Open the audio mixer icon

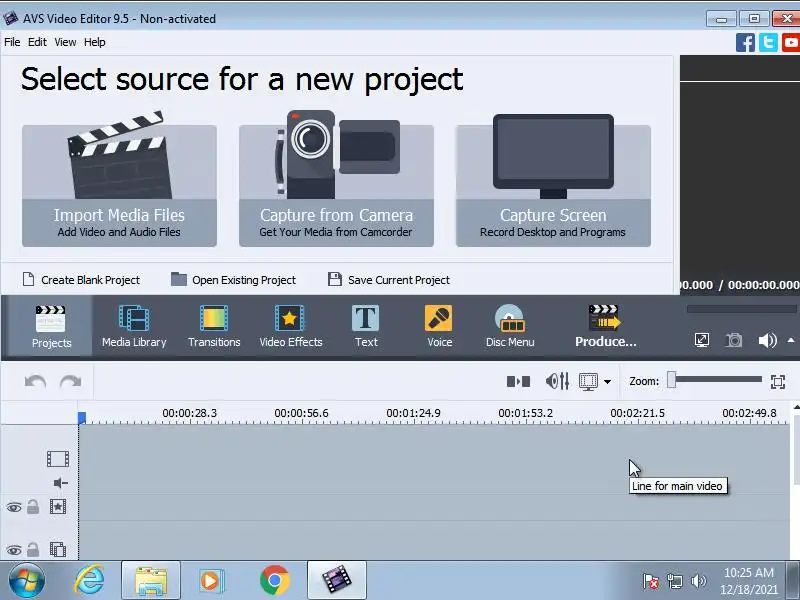pyautogui.click(x=557, y=381)
